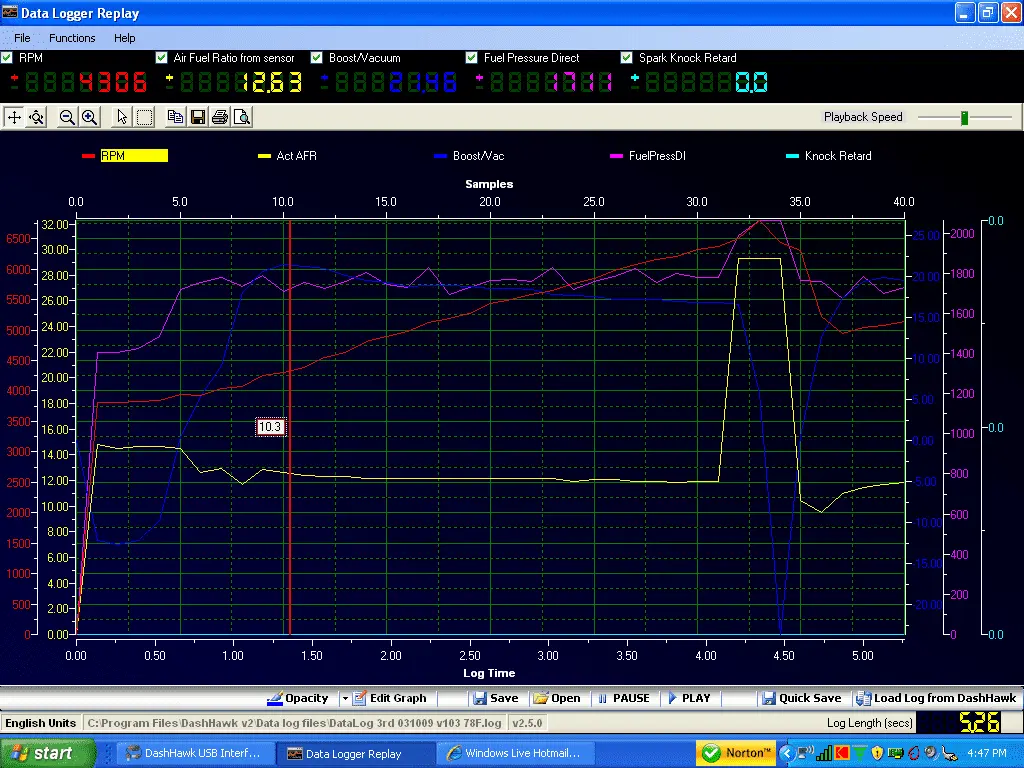This screenshot has width=1024, height=768.
Task: Disable the RPM channel checkbox
Action: point(7,58)
